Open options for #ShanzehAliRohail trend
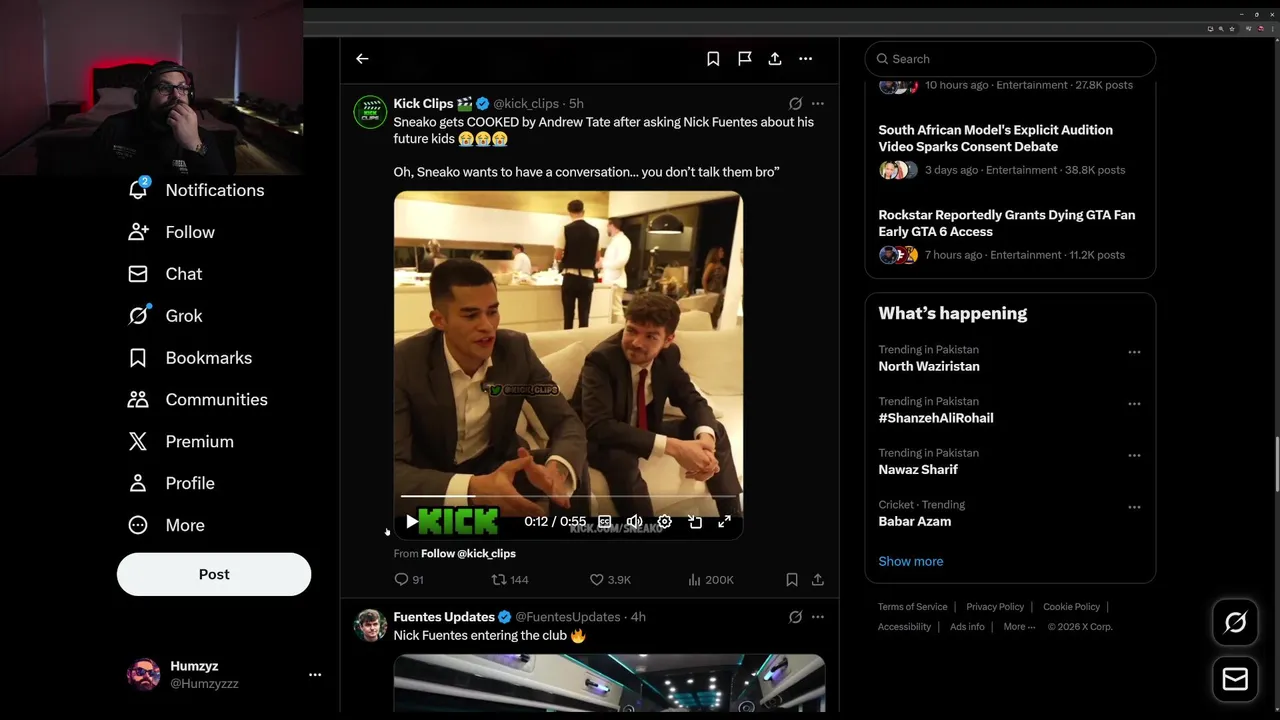Image resolution: width=1280 pixels, height=720 pixels. pos(1134,404)
